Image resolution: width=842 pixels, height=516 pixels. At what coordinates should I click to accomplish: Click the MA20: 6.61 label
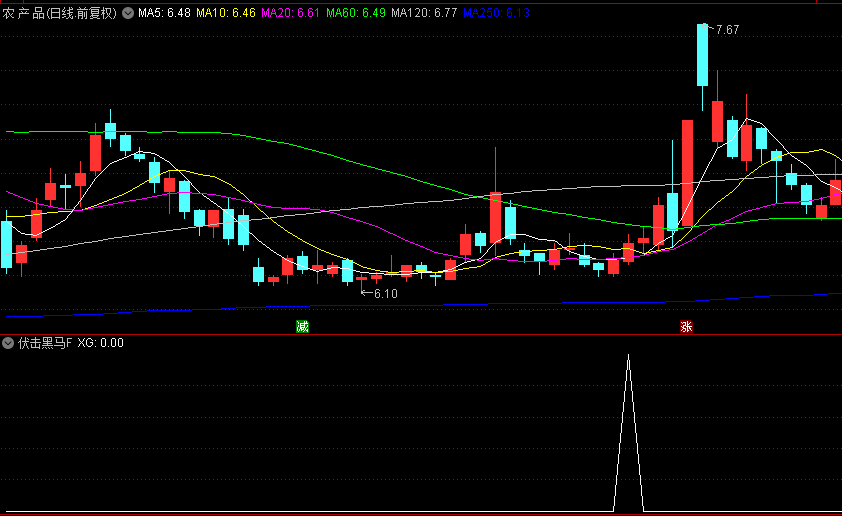pos(291,13)
